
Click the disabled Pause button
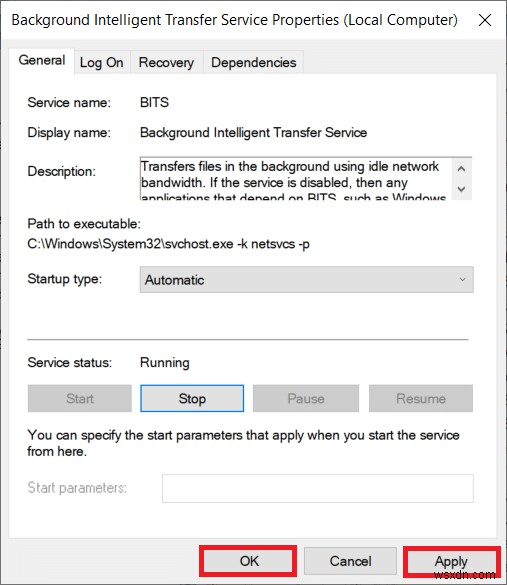(x=306, y=398)
